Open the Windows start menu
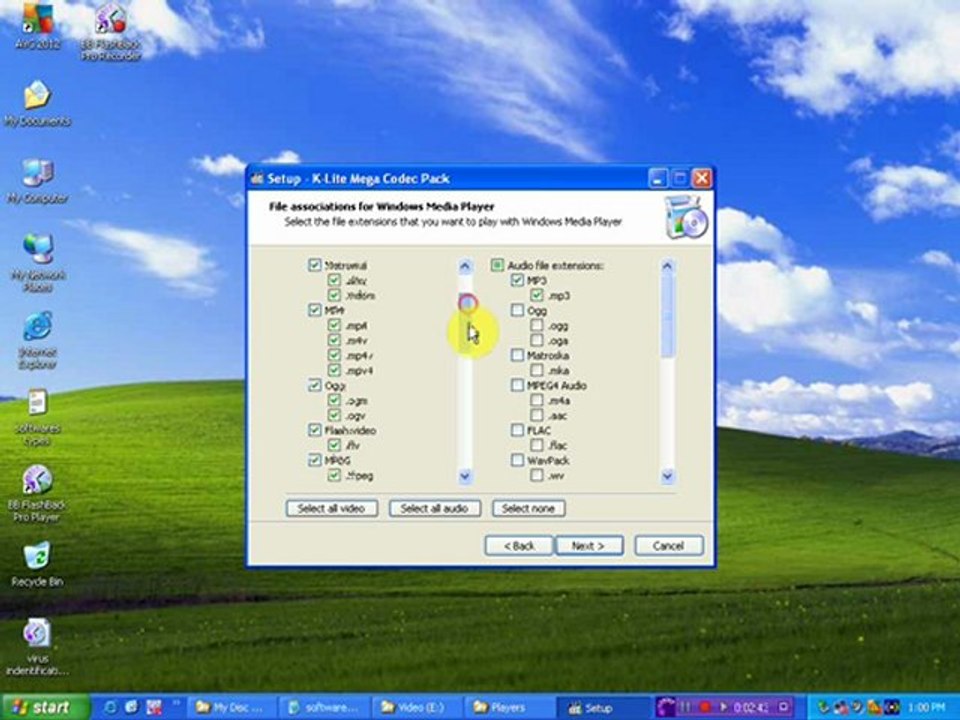Viewport: 960px width, 720px height. pos(45,707)
